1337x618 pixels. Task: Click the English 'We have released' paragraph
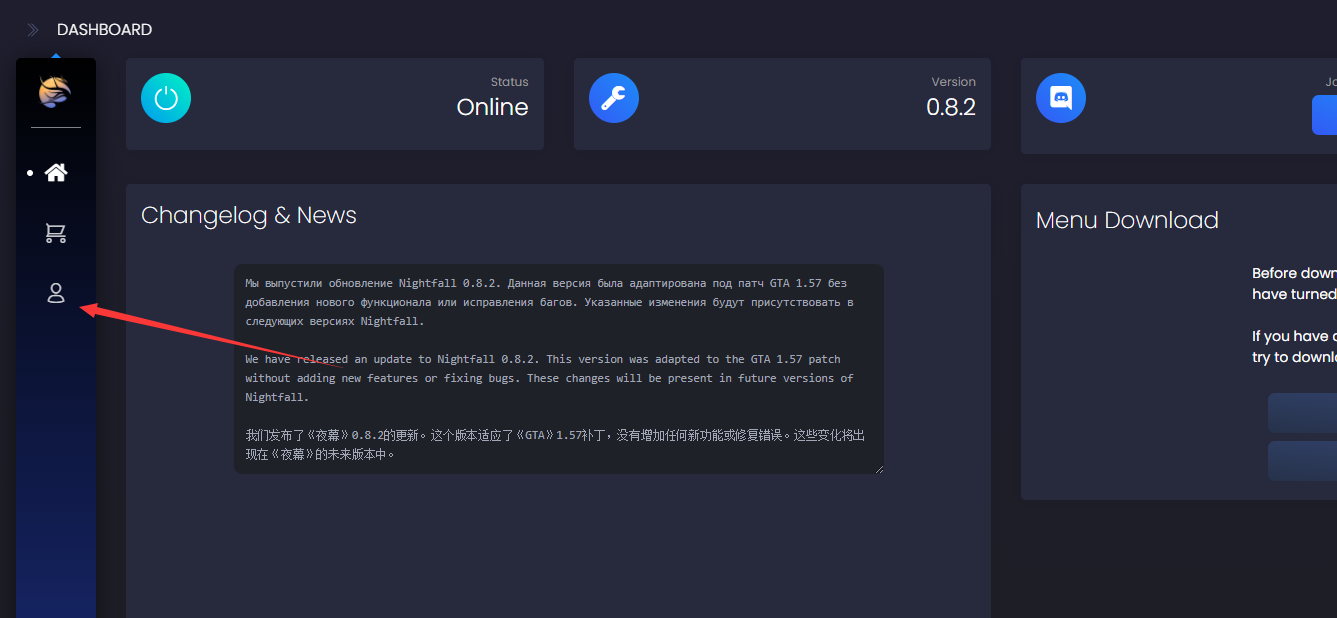tap(550, 378)
